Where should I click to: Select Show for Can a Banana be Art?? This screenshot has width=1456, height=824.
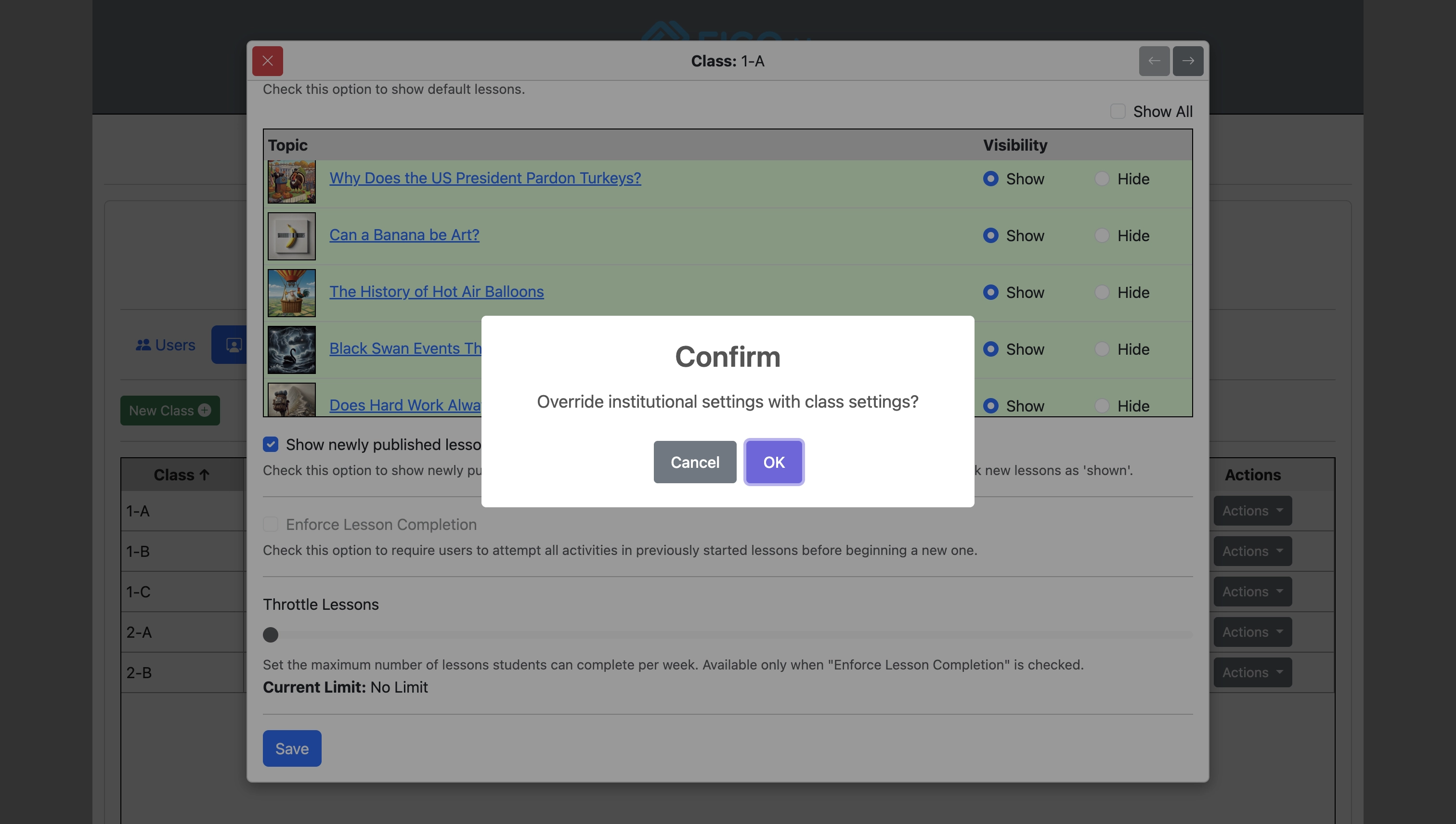(x=991, y=235)
